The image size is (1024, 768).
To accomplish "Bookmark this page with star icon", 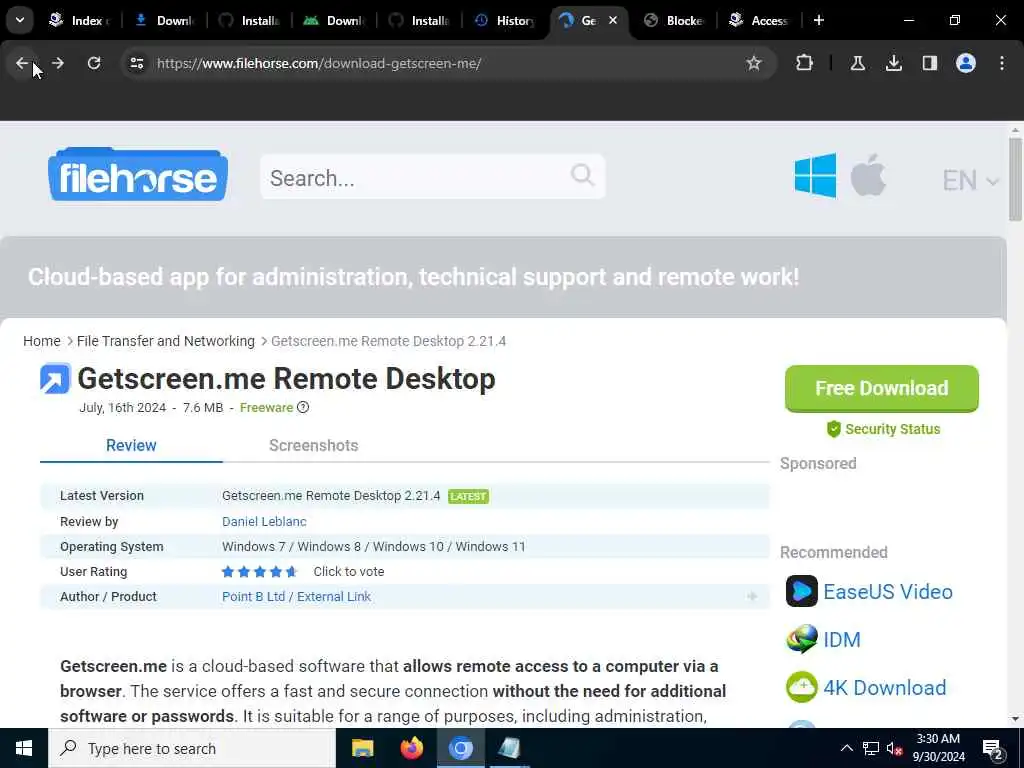I will point(754,63).
